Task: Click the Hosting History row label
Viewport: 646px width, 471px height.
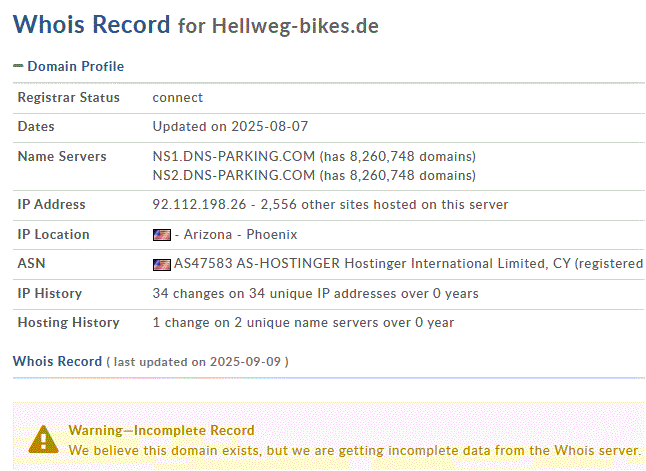Action: [x=68, y=323]
